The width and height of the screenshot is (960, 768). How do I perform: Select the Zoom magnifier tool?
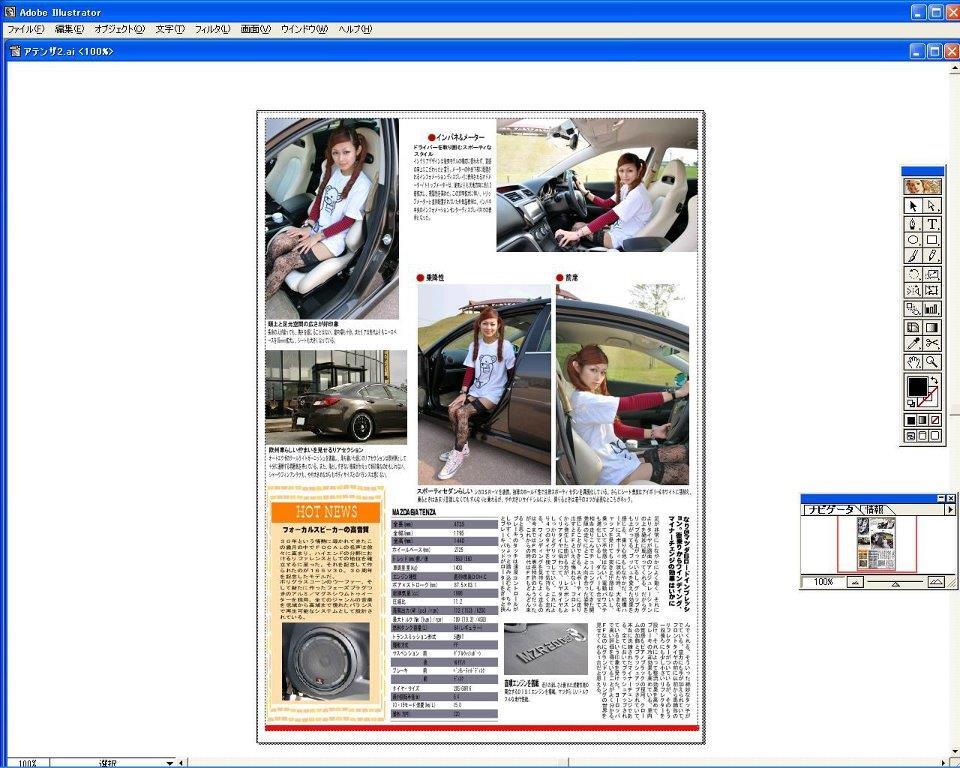click(x=931, y=362)
